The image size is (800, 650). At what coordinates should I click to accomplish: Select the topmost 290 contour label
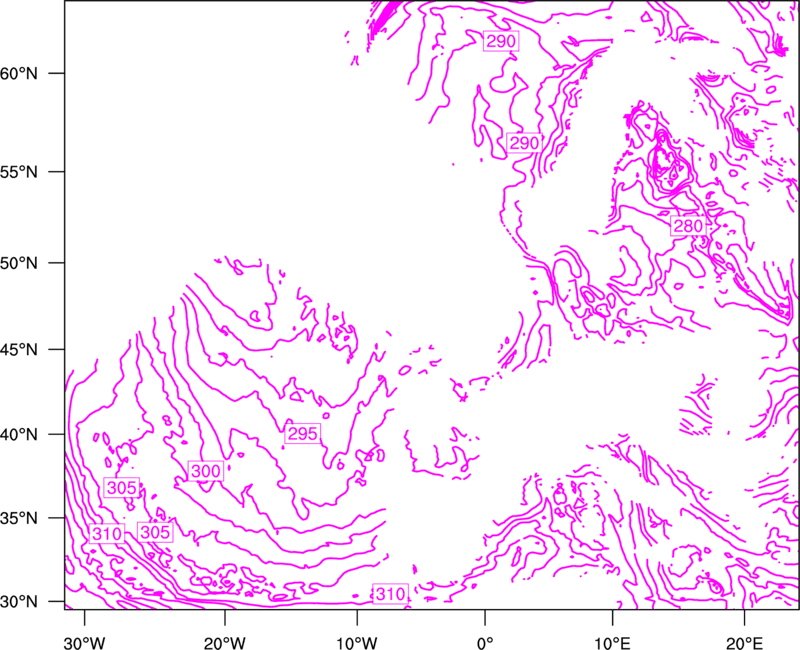click(x=501, y=41)
